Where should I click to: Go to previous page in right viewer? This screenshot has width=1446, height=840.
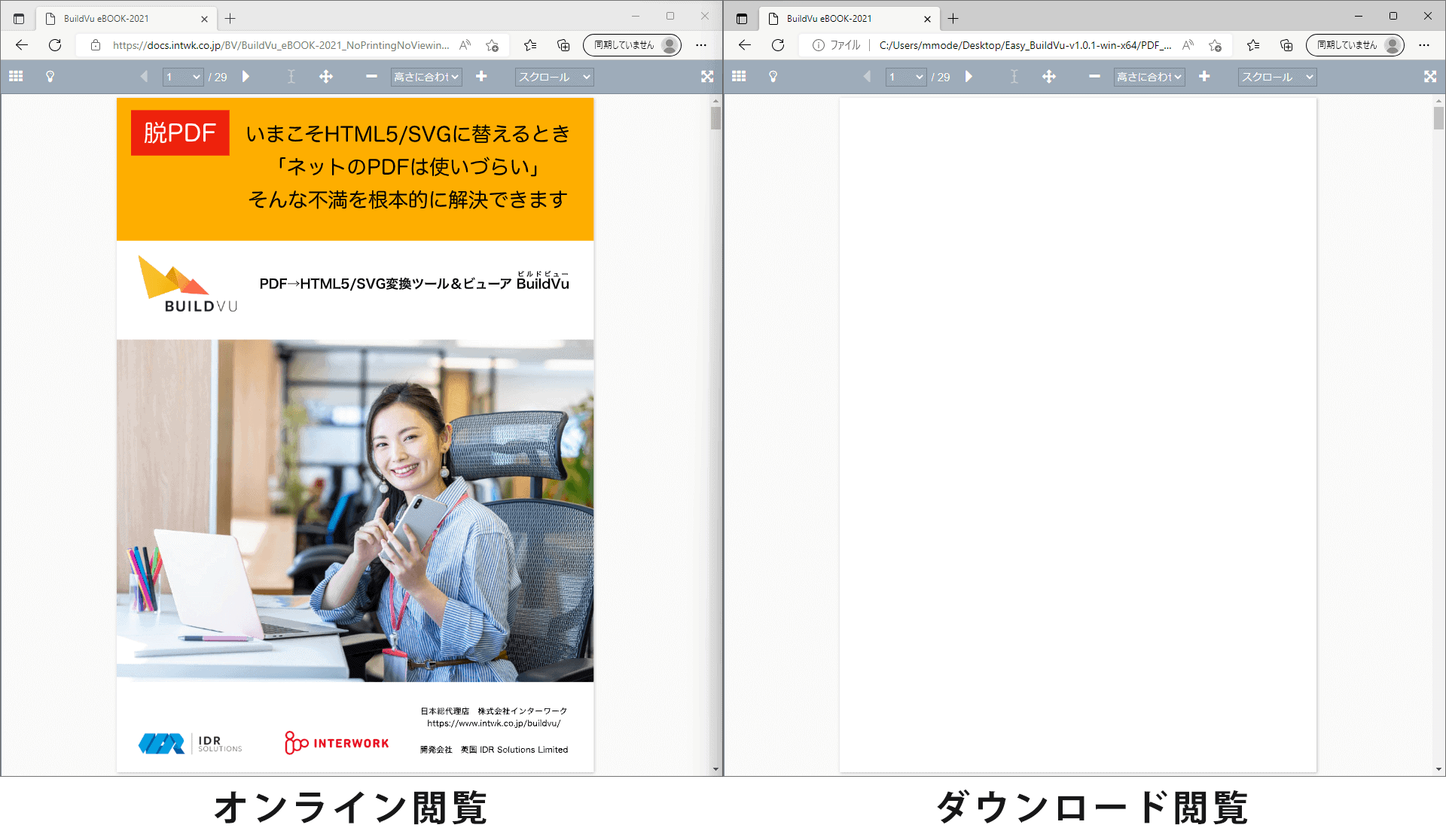click(x=867, y=76)
